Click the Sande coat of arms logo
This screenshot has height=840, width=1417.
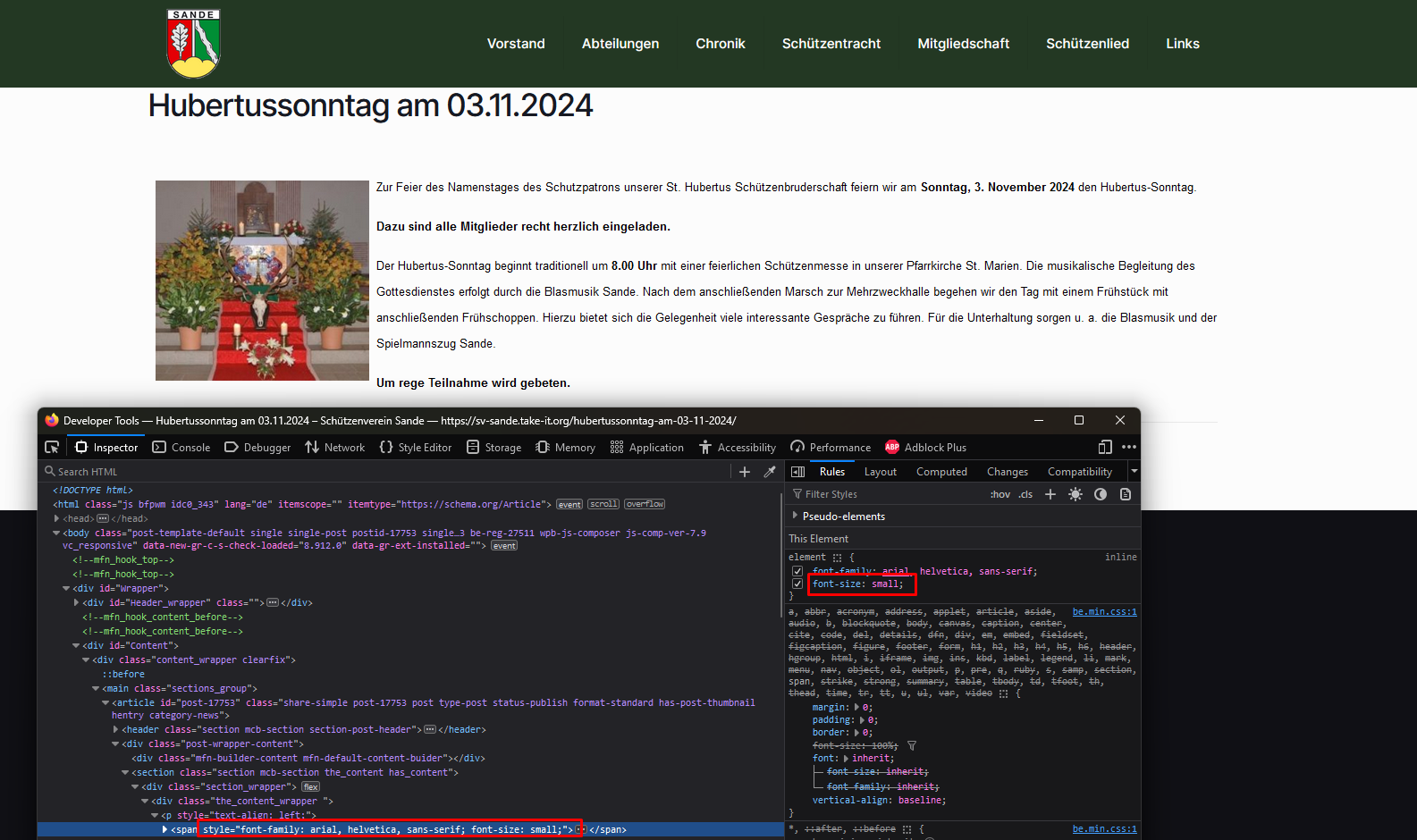point(193,44)
